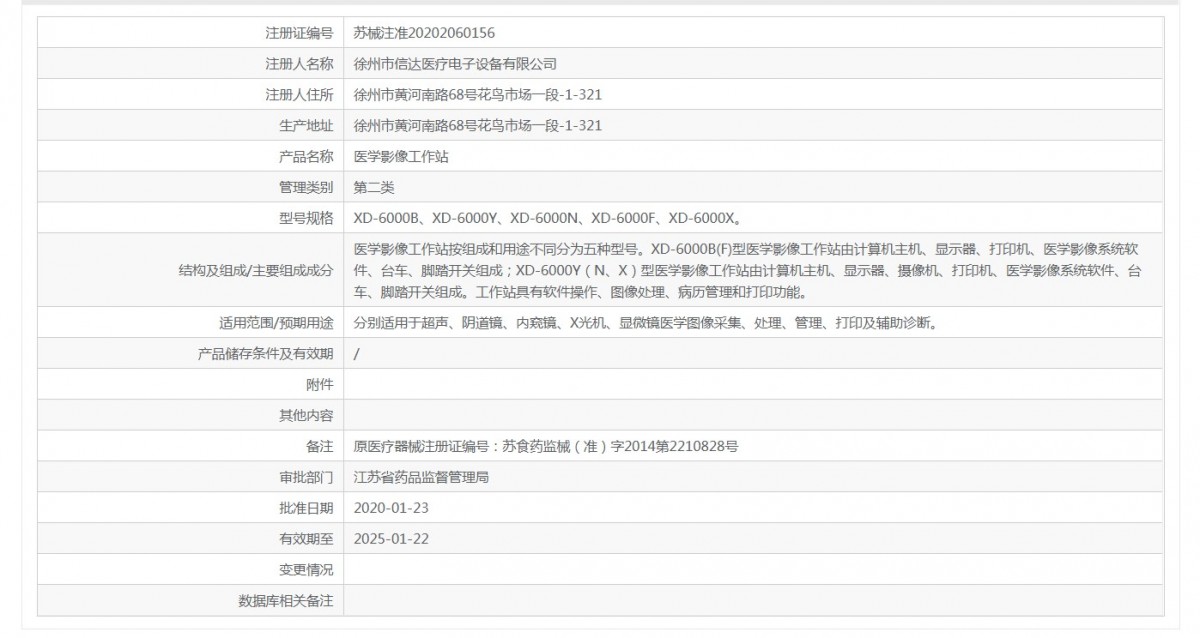Click the 注册人住所 label
Viewport: 1200px width, 638px height.
(299, 95)
